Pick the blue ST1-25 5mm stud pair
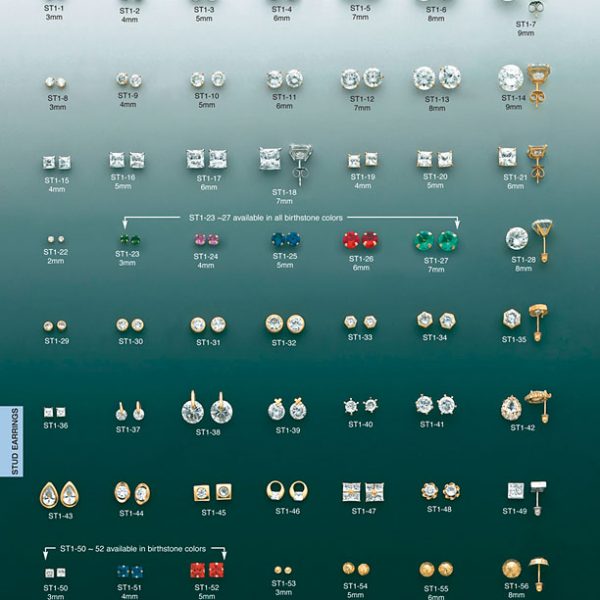The image size is (600, 600). coord(285,240)
